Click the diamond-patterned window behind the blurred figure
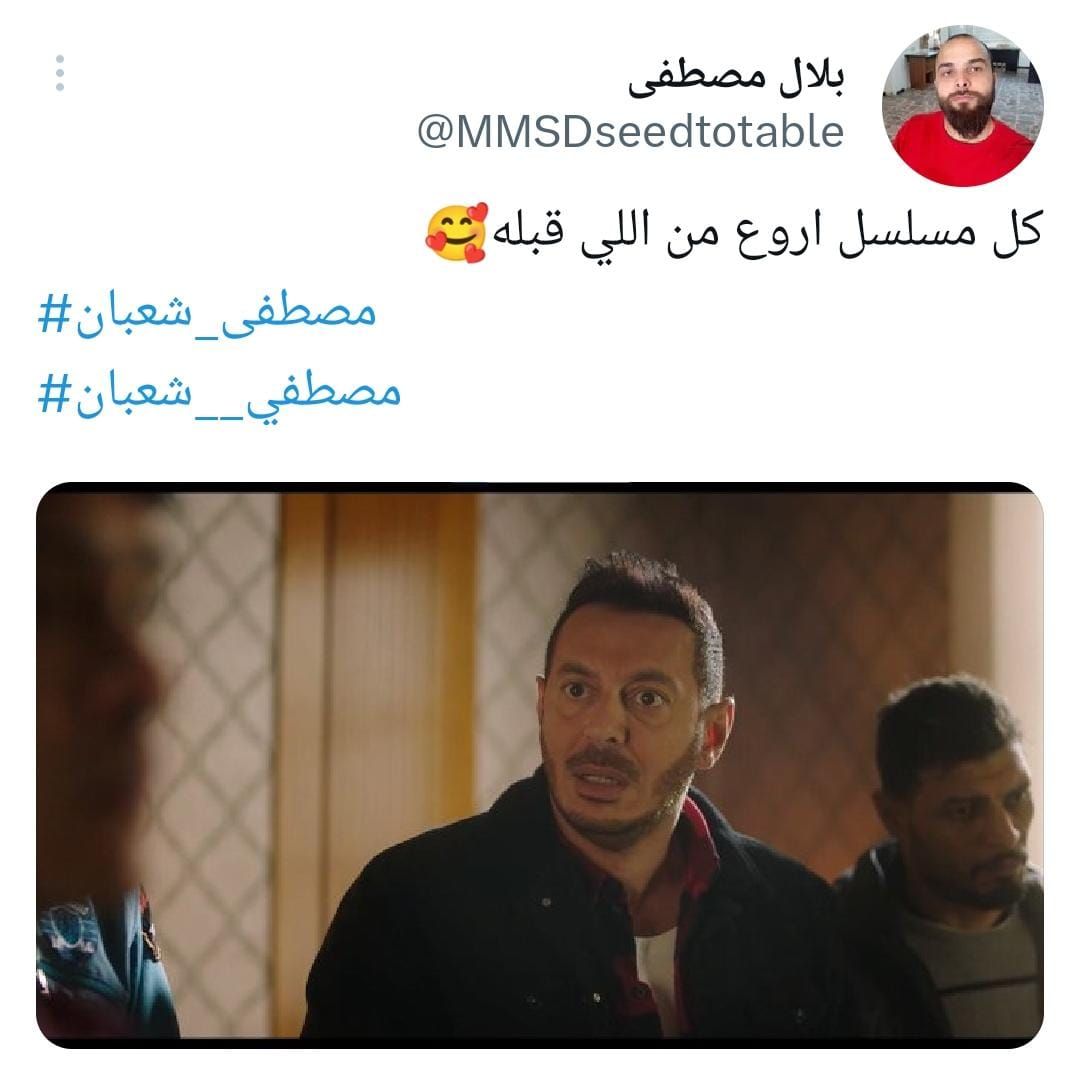Viewport: 1080px width, 1066px height. (x=207, y=689)
